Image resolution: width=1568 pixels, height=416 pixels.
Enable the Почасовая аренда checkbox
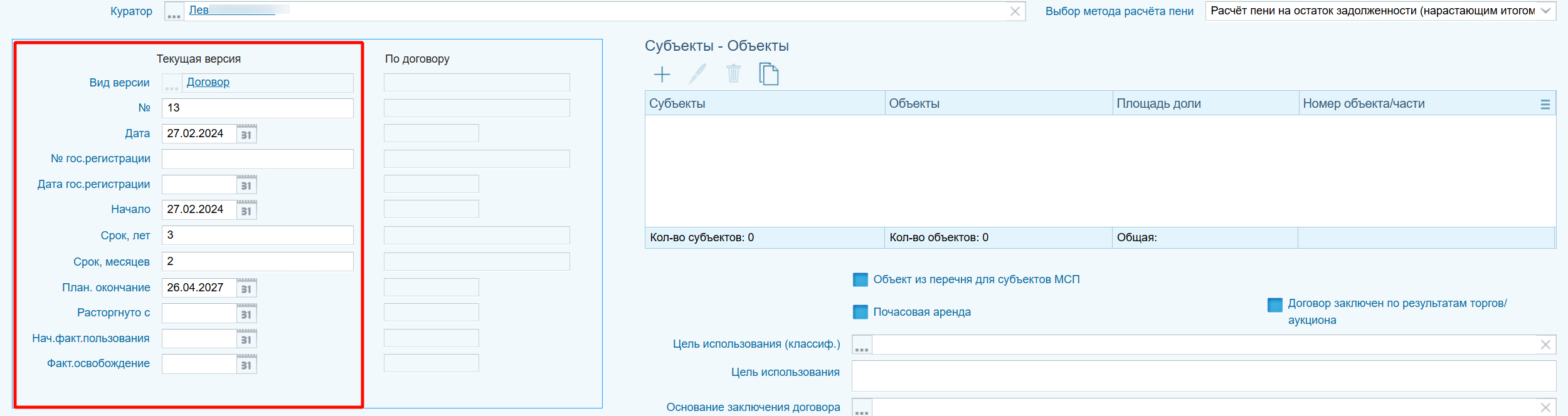point(860,312)
